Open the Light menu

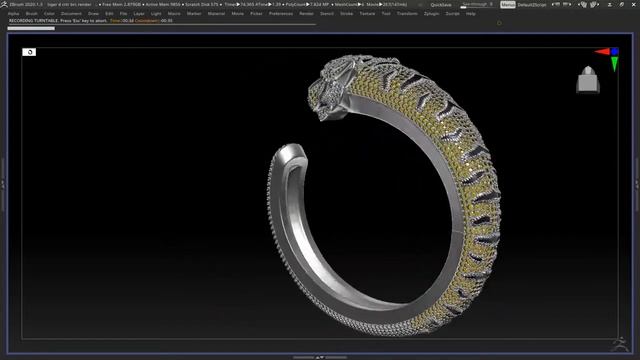[156, 13]
